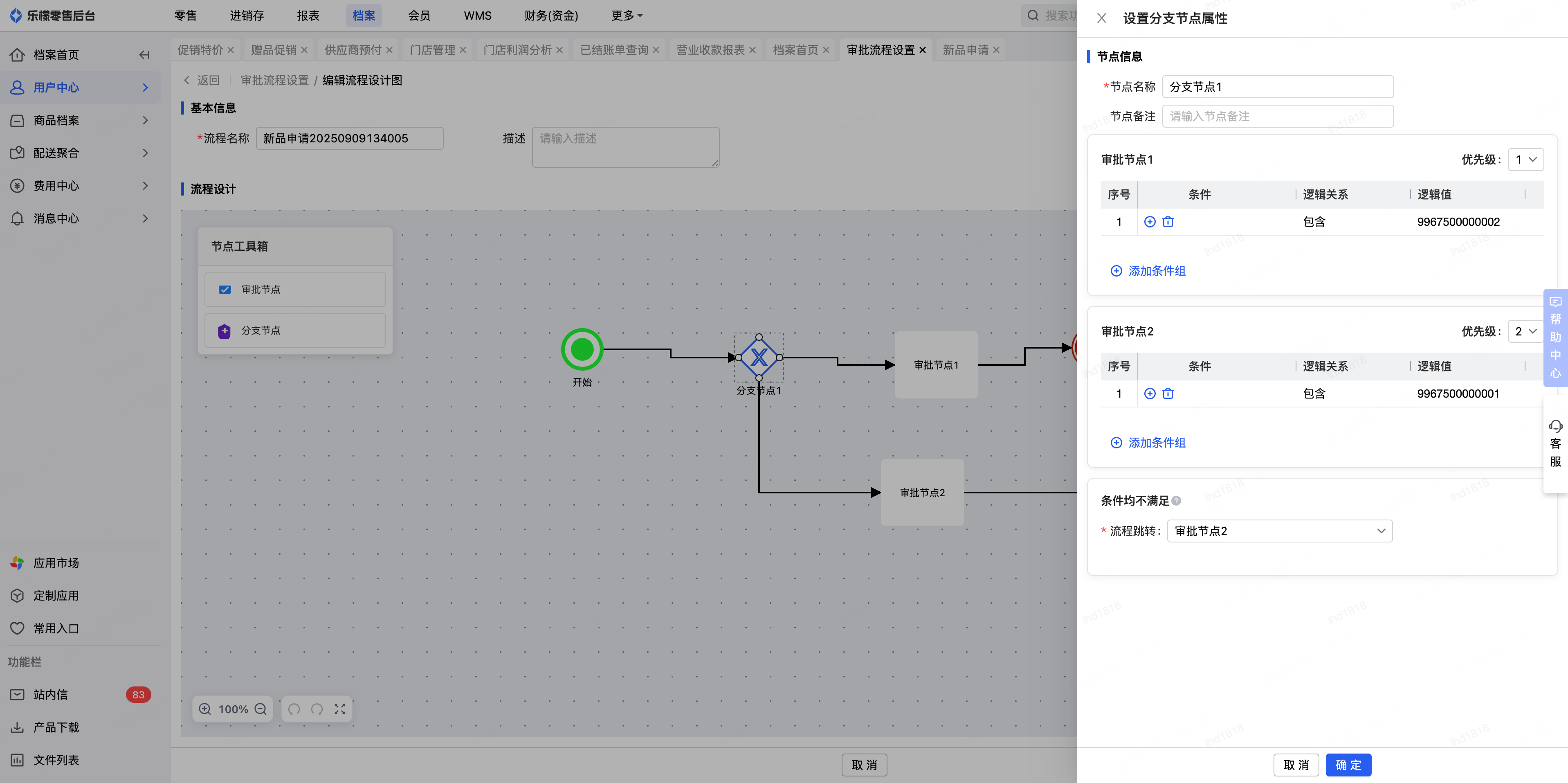
Task: Select the 分支节点1 diamond gateway on canvas
Action: click(758, 358)
